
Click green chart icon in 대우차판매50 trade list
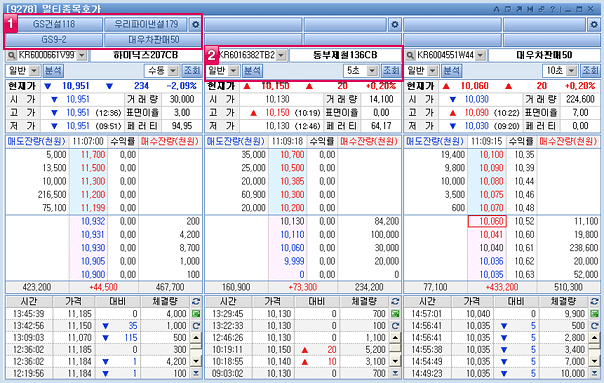594,314
